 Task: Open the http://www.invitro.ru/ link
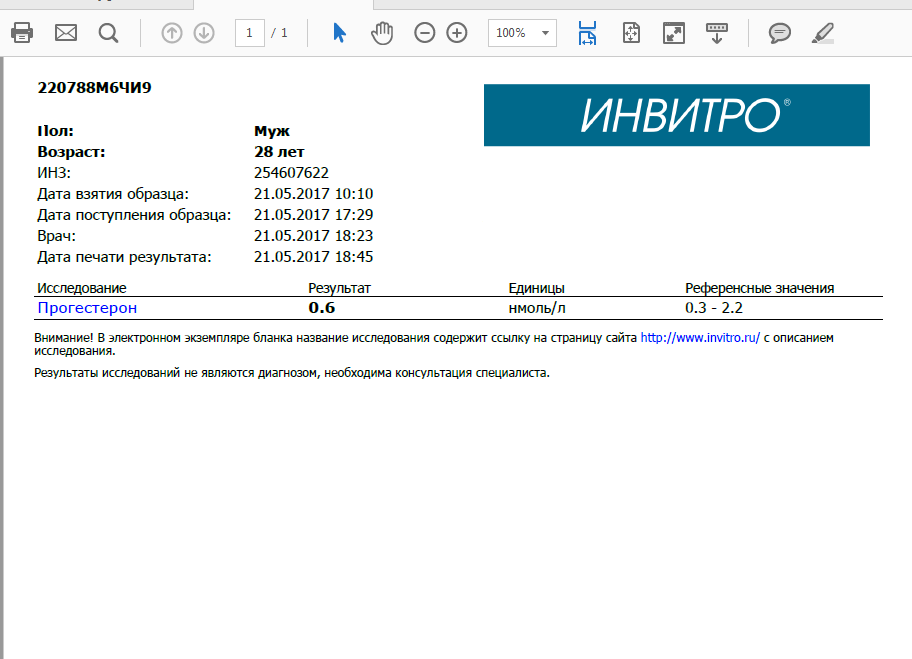(x=700, y=338)
